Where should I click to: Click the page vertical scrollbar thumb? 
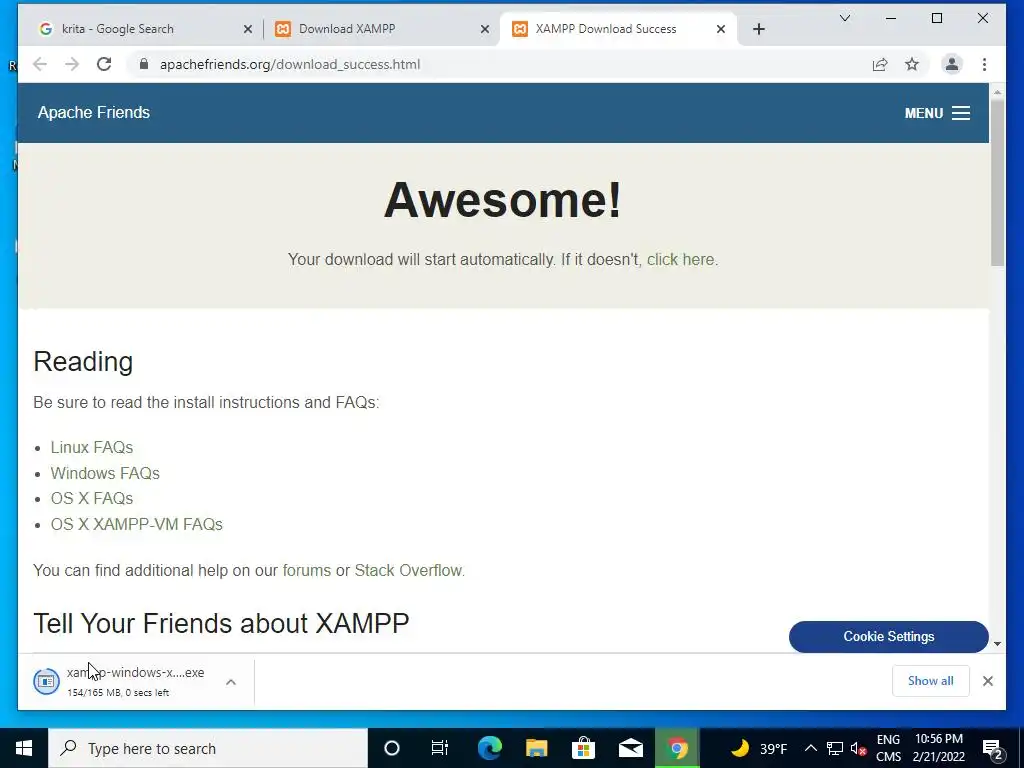(x=997, y=183)
